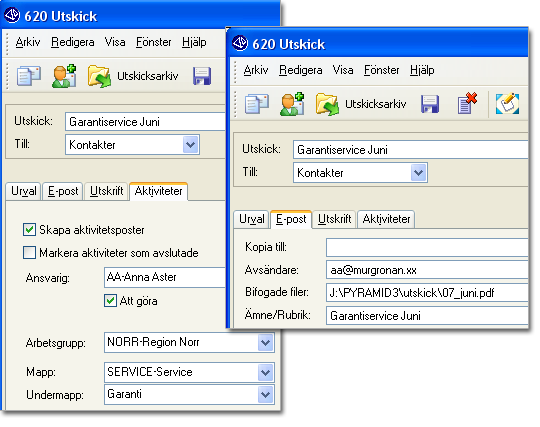540x427 pixels.
Task: Expand the Till dropdown in front window
Action: click(x=419, y=173)
